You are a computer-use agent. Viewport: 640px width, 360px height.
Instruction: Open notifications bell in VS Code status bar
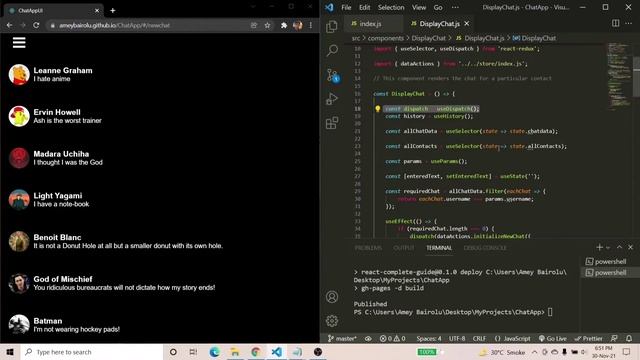tap(629, 338)
